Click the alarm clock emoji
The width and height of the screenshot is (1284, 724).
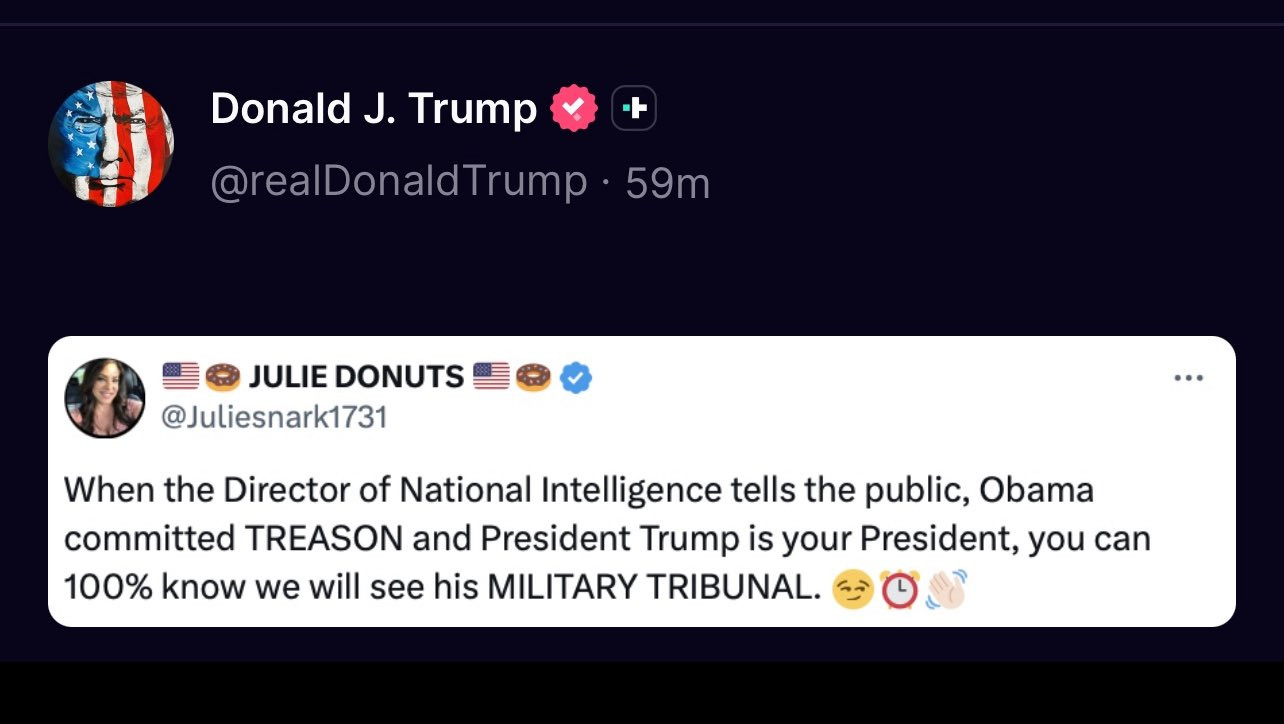tap(900, 591)
